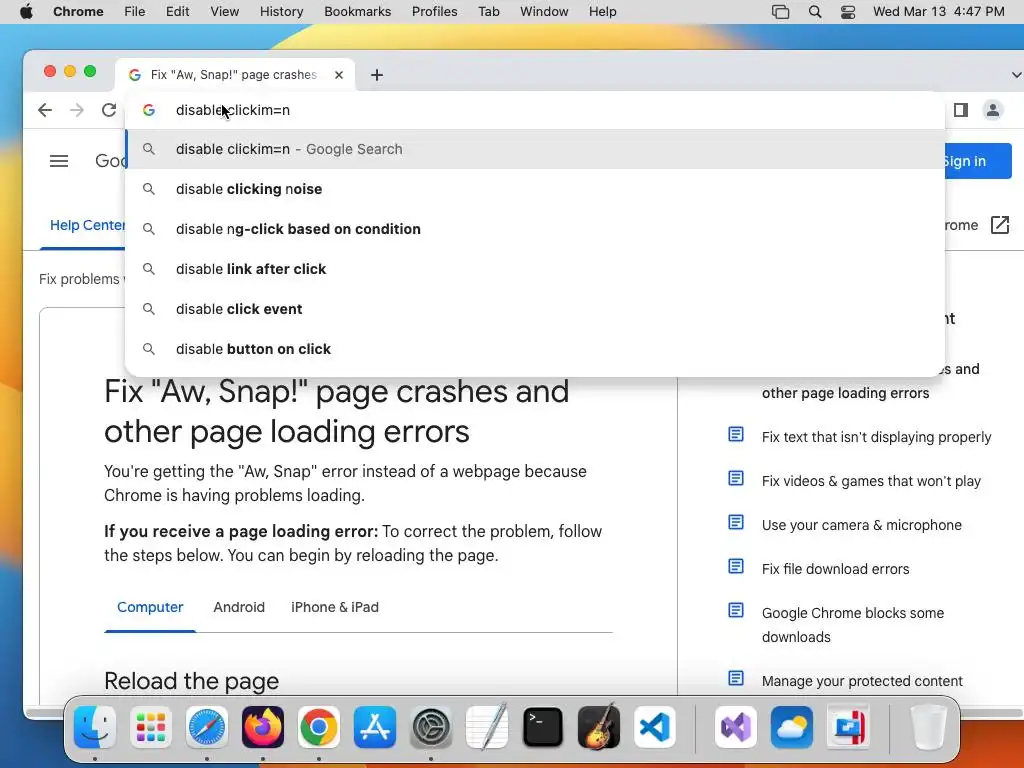Click article icon beside Use your camera

click(x=736, y=522)
